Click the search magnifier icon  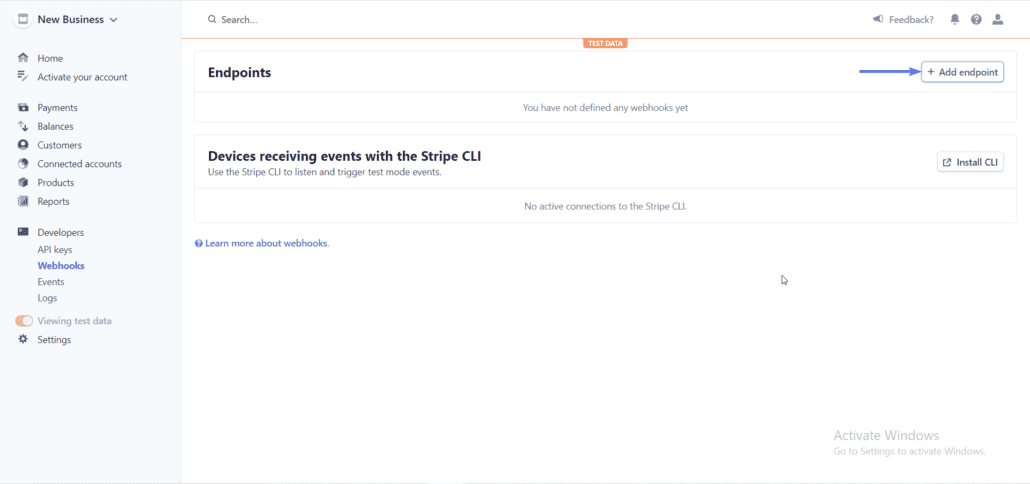212,20
